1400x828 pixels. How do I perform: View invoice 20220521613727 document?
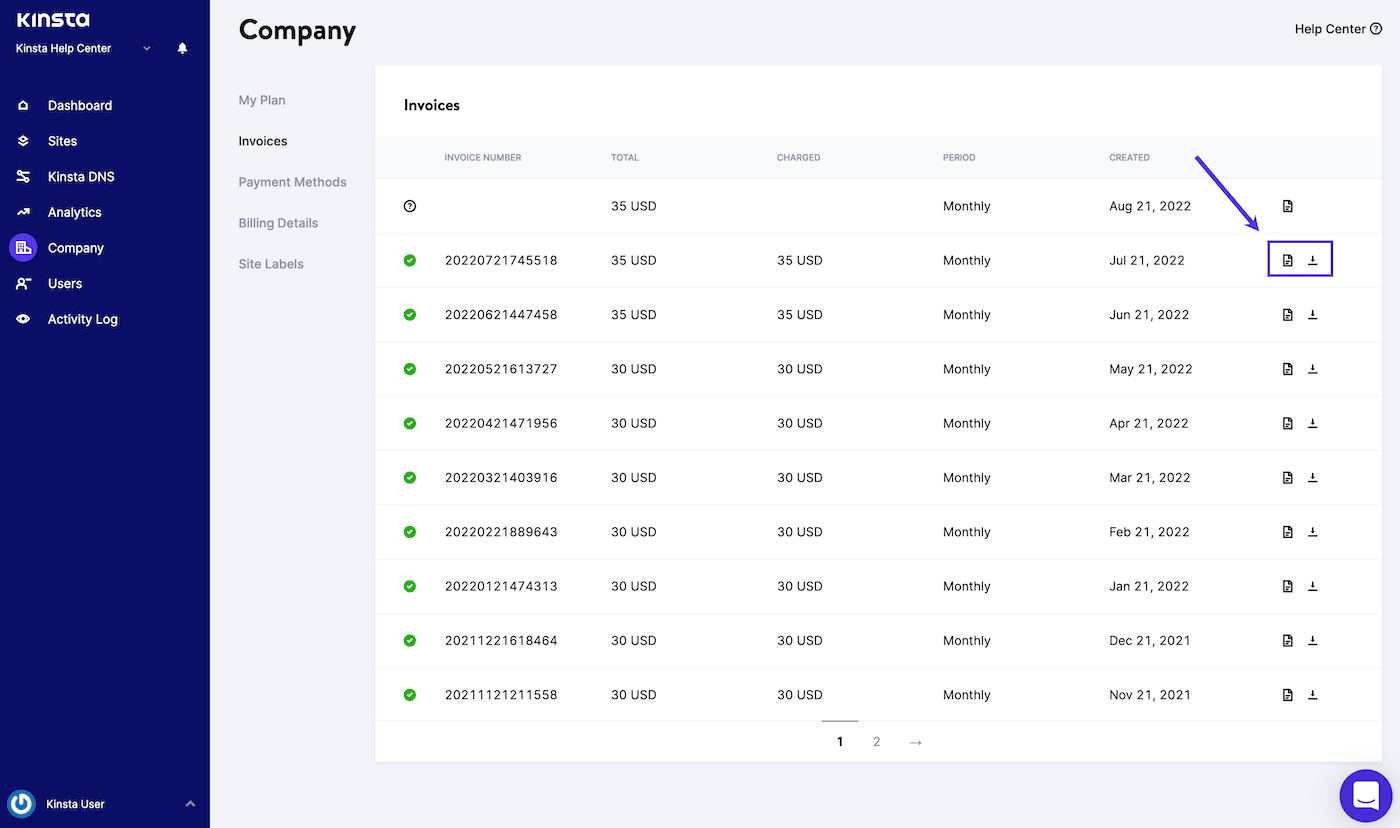[1288, 369]
